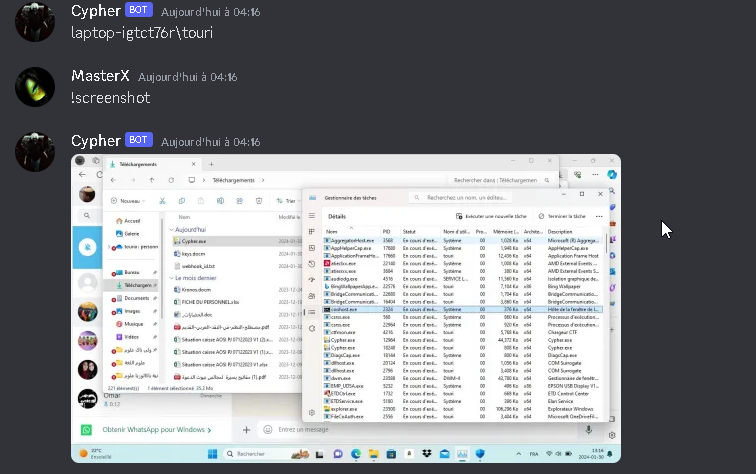Click Task Manager search box Recherchez un nom
756x474 pixels.
[461, 198]
